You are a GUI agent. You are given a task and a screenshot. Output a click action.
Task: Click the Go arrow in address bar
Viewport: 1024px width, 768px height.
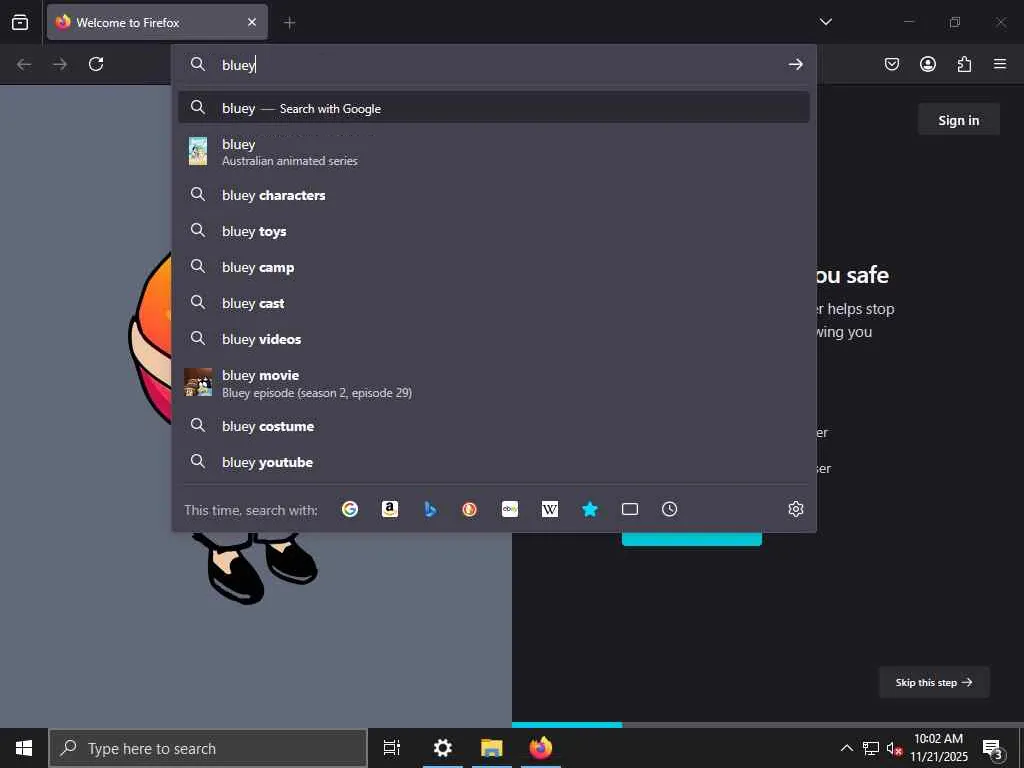click(x=795, y=64)
